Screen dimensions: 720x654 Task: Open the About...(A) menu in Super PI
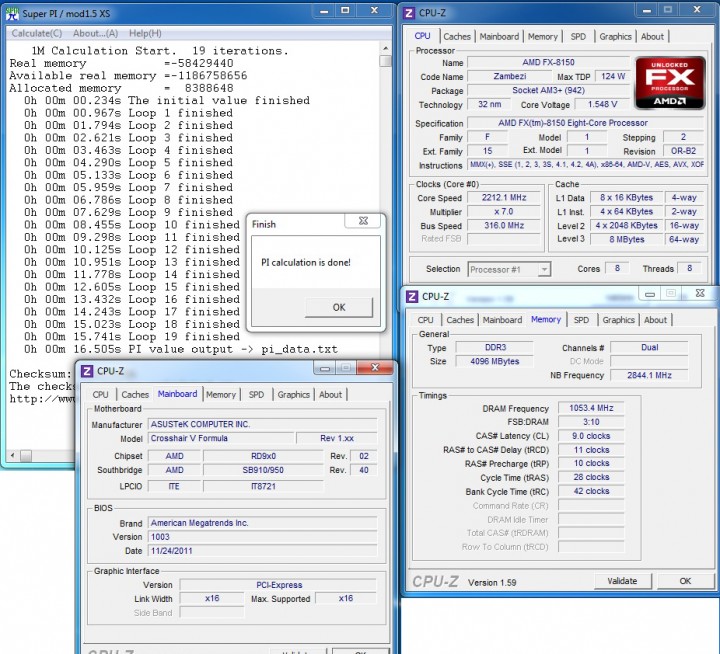tap(95, 33)
